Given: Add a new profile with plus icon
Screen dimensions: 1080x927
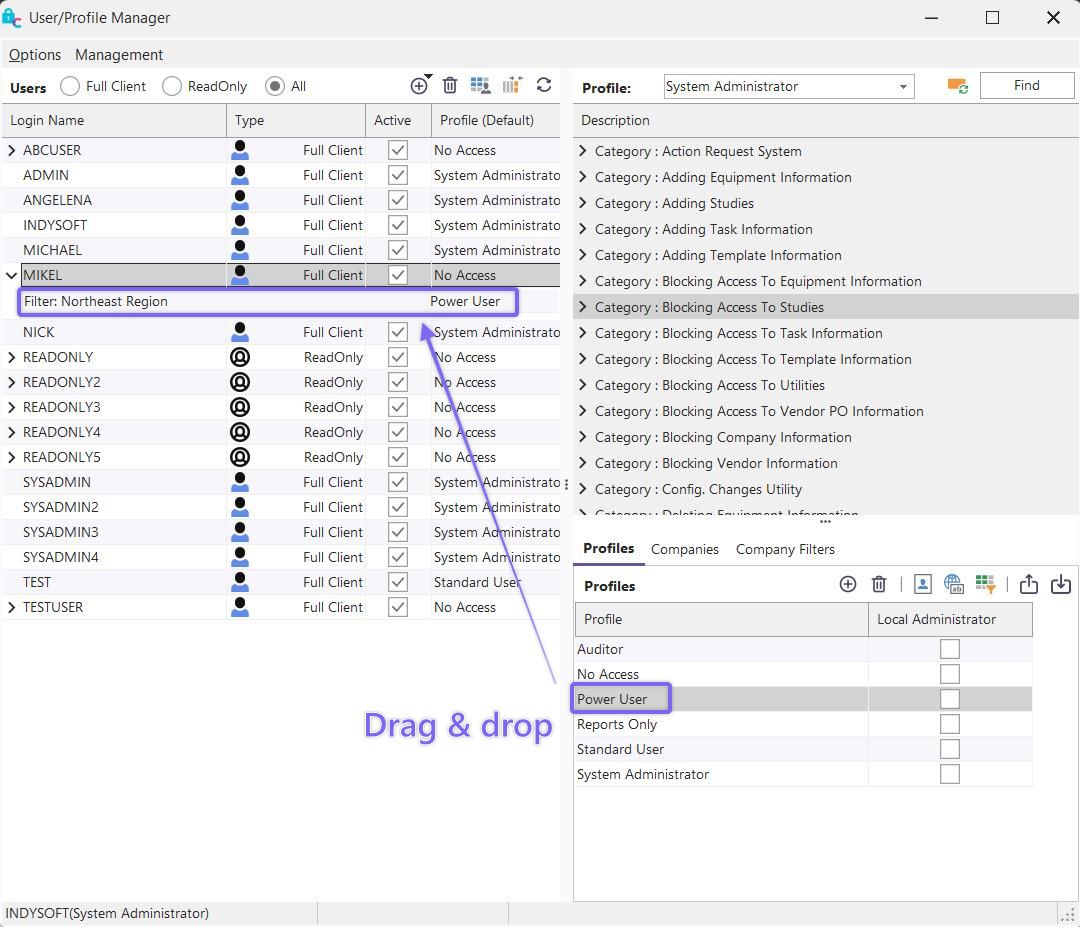Looking at the screenshot, I should tap(848, 585).
